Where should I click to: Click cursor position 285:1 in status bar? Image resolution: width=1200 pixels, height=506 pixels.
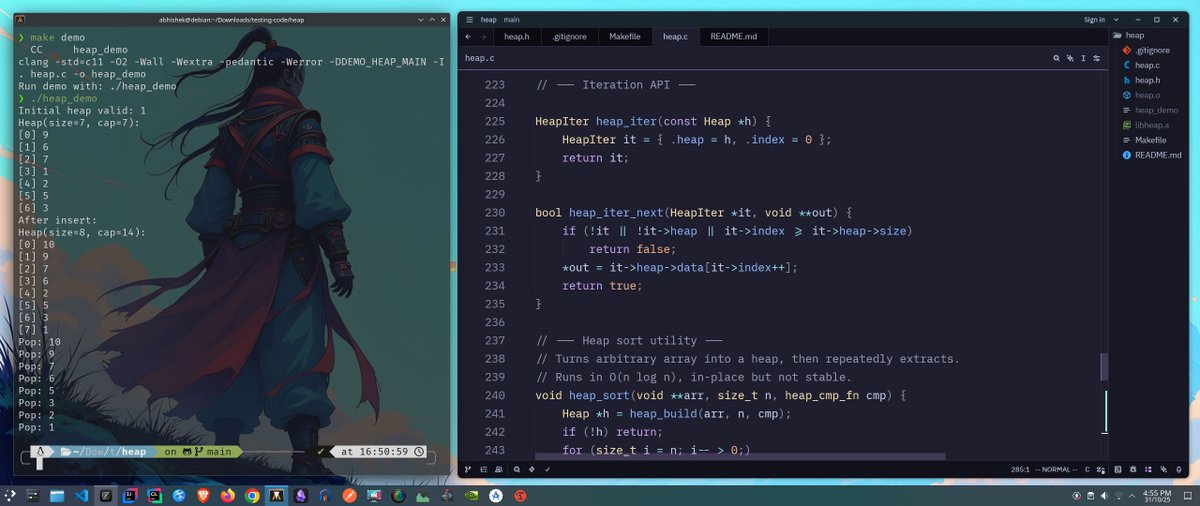pyautogui.click(x=1021, y=469)
